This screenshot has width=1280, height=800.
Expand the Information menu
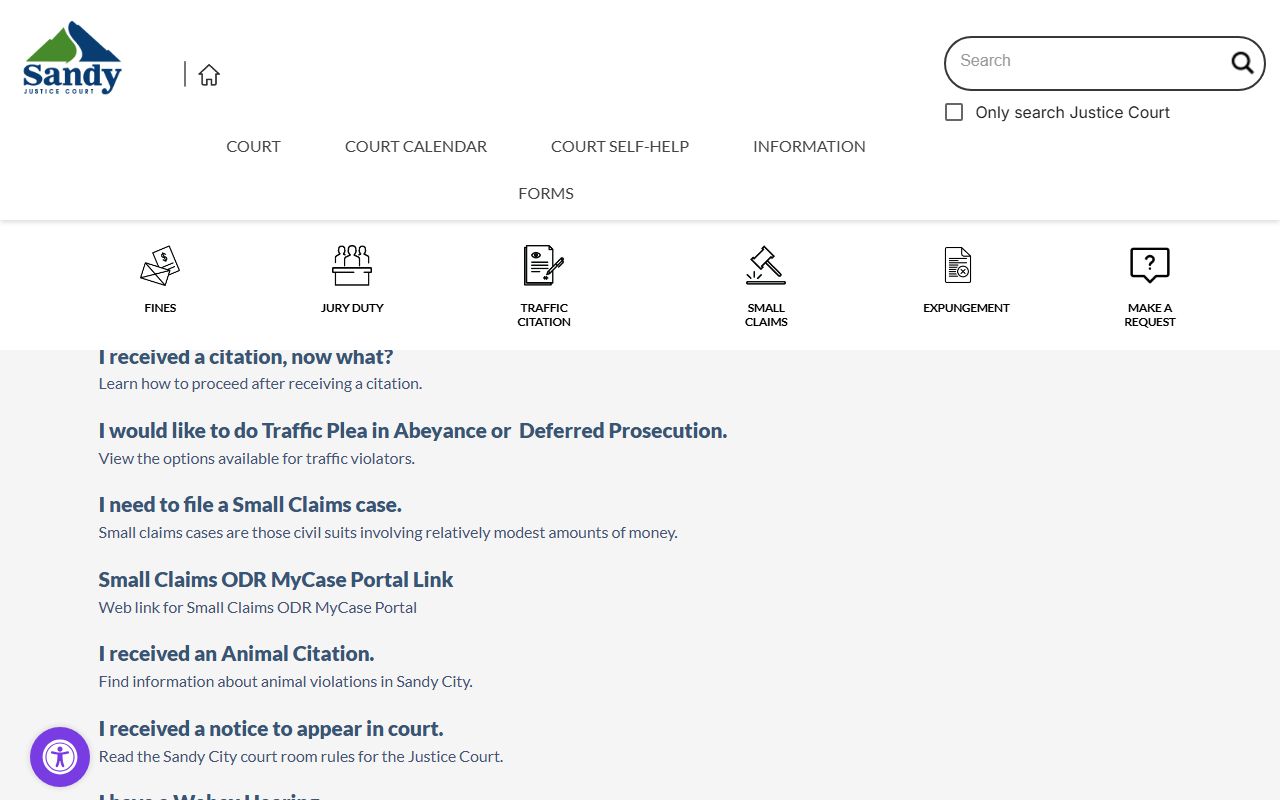(x=809, y=146)
